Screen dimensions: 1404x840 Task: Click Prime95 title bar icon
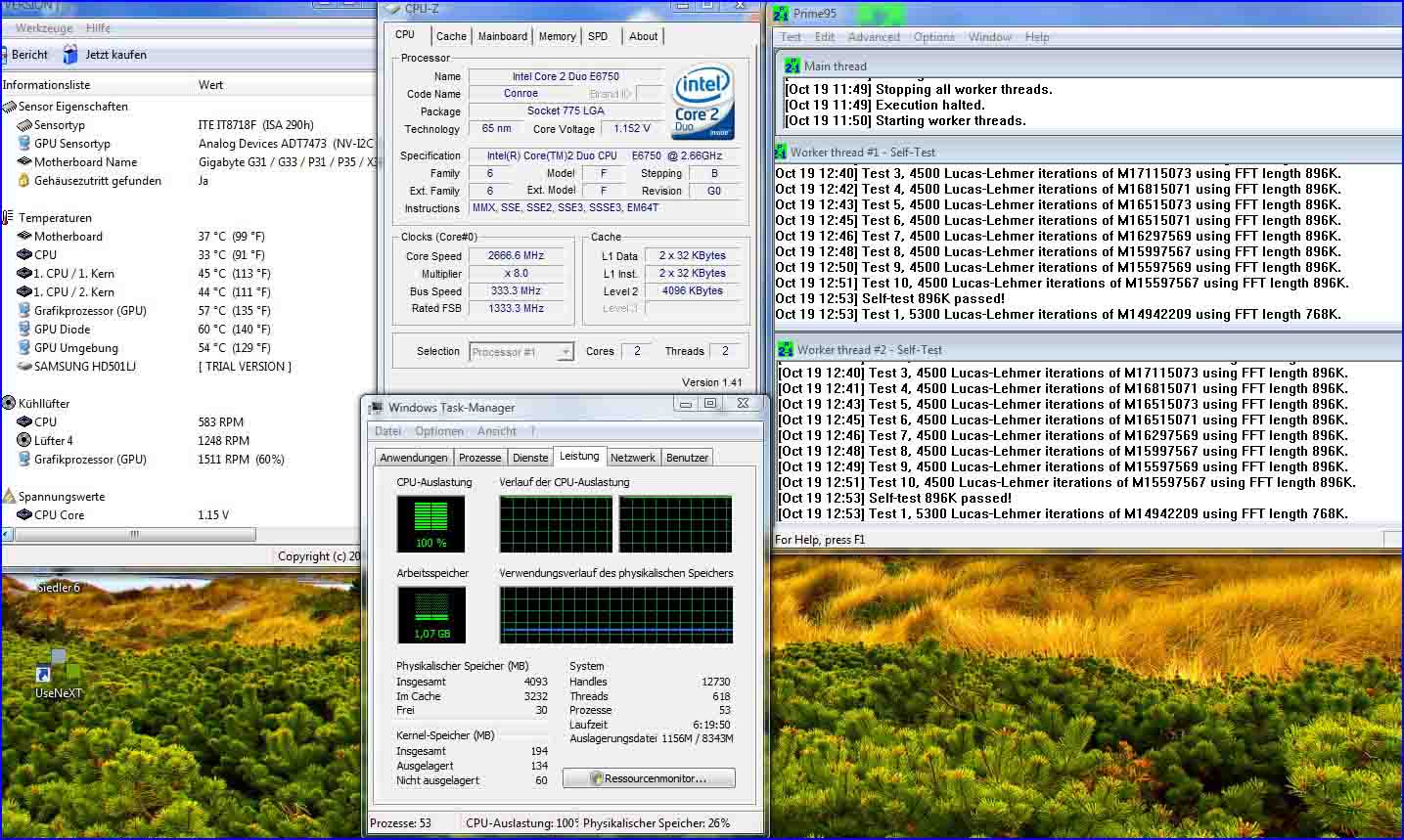pos(781,14)
